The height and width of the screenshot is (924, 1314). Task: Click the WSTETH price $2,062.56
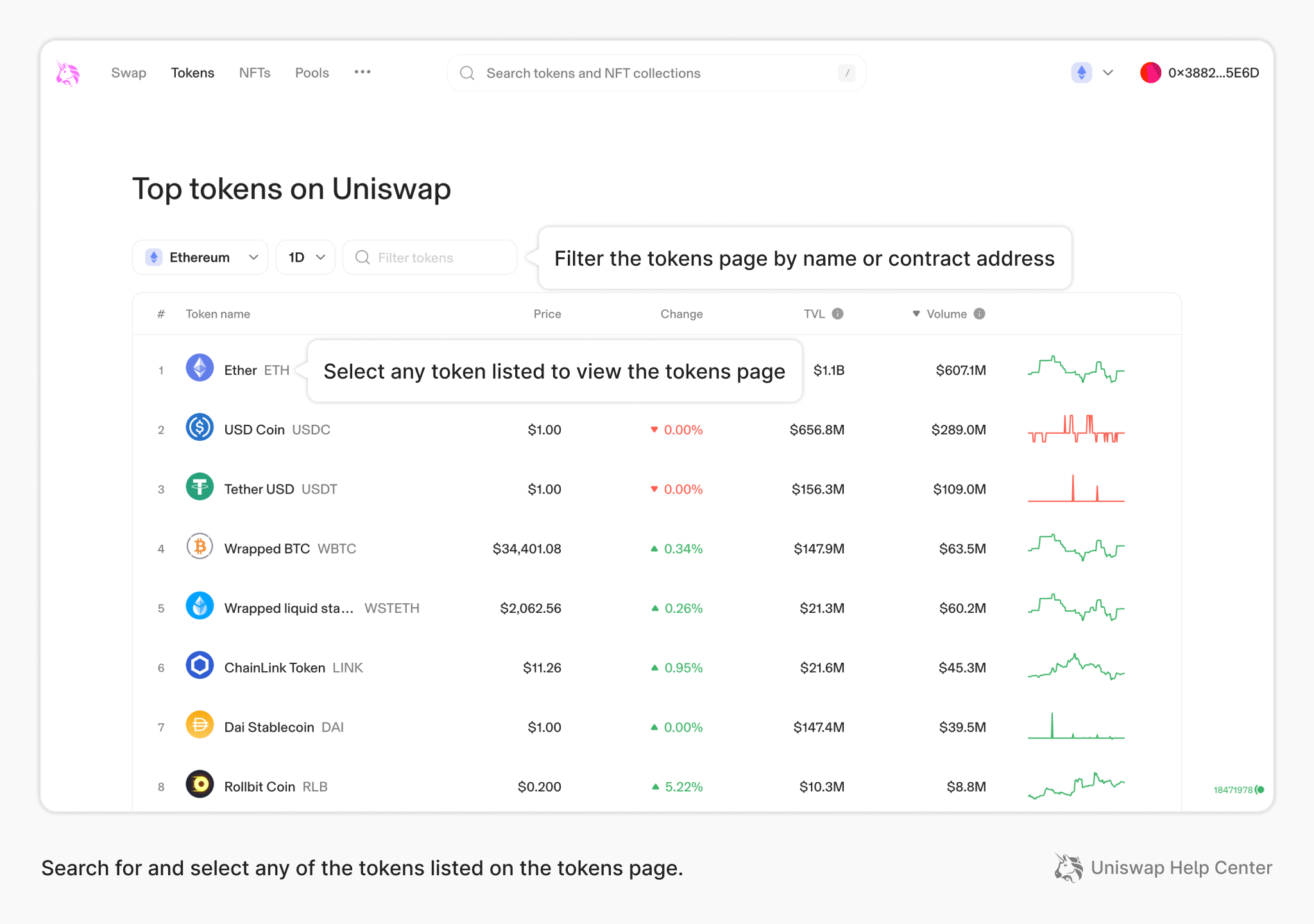(531, 608)
